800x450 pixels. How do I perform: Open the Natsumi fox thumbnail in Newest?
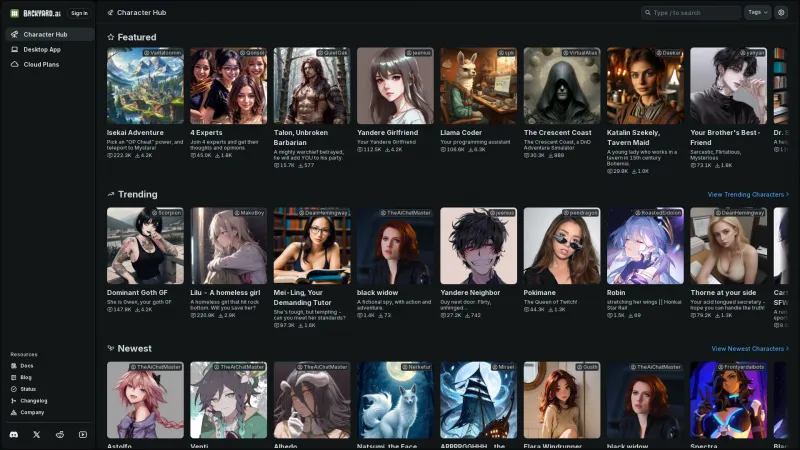point(395,400)
